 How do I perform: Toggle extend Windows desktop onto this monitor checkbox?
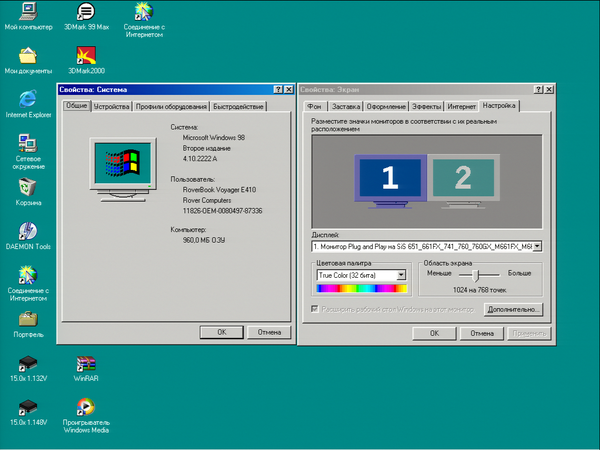coord(315,309)
